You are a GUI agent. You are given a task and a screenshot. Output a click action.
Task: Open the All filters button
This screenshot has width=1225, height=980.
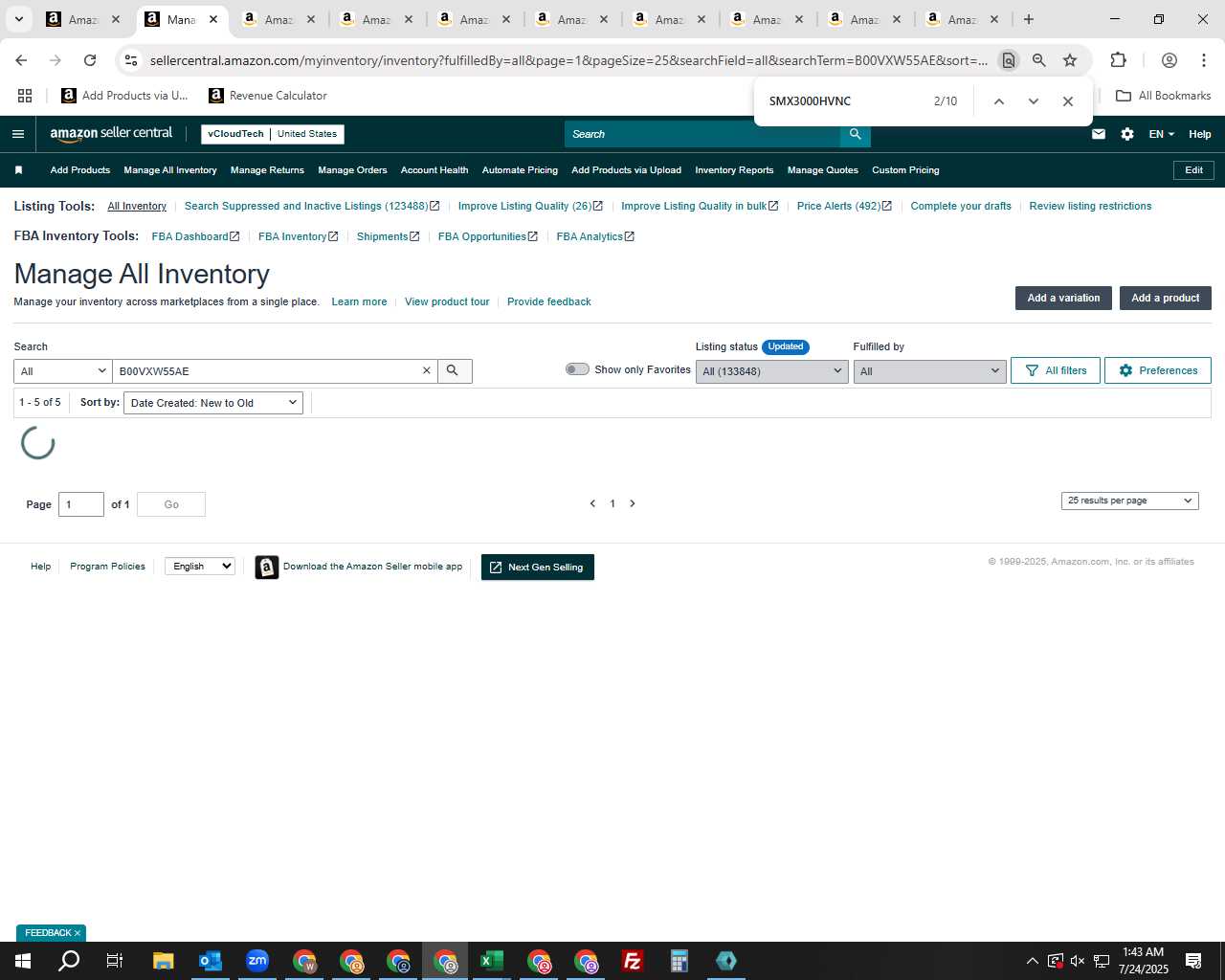pos(1056,370)
